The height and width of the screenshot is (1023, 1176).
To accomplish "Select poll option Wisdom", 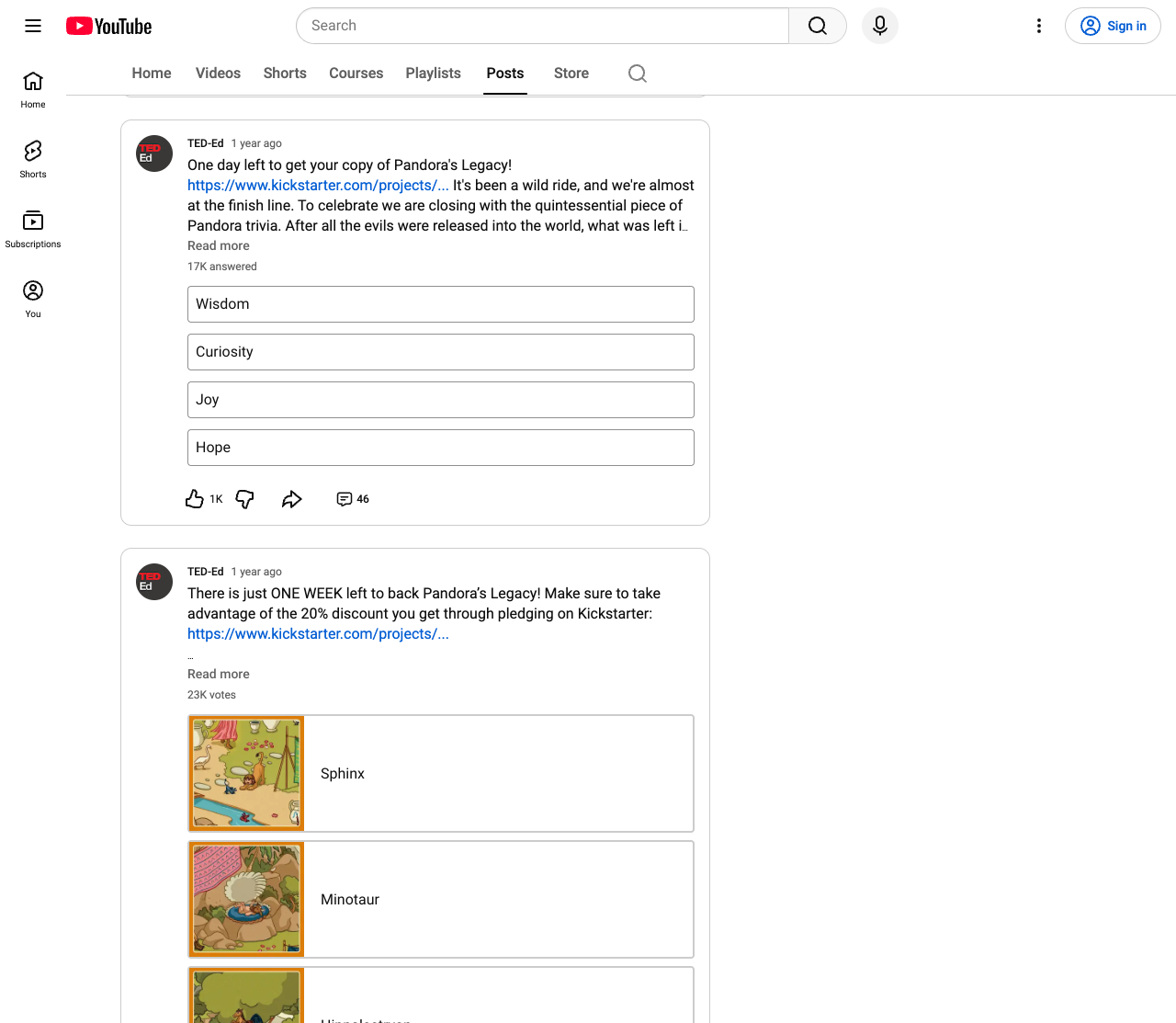I will [441, 304].
